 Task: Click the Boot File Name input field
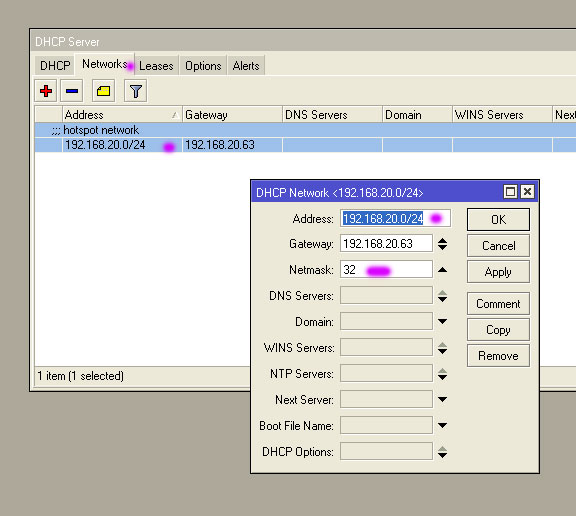click(x=386, y=426)
